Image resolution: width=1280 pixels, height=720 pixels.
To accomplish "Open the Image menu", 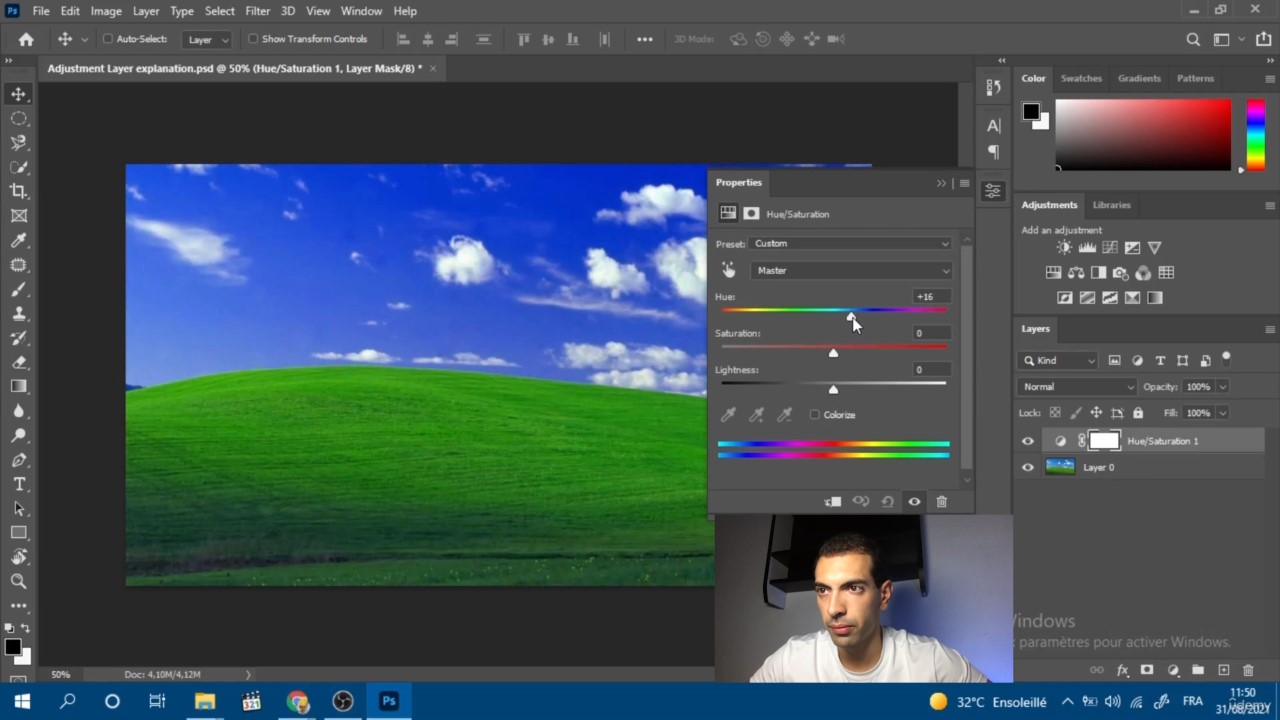I will [x=106, y=11].
